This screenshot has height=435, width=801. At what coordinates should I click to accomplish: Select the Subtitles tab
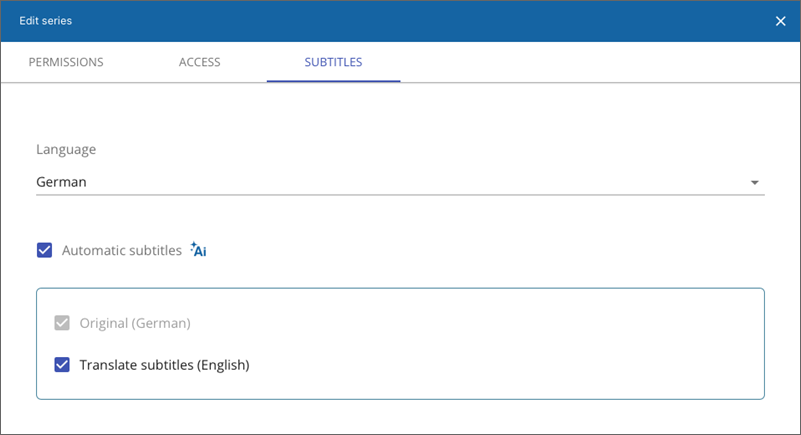333,62
